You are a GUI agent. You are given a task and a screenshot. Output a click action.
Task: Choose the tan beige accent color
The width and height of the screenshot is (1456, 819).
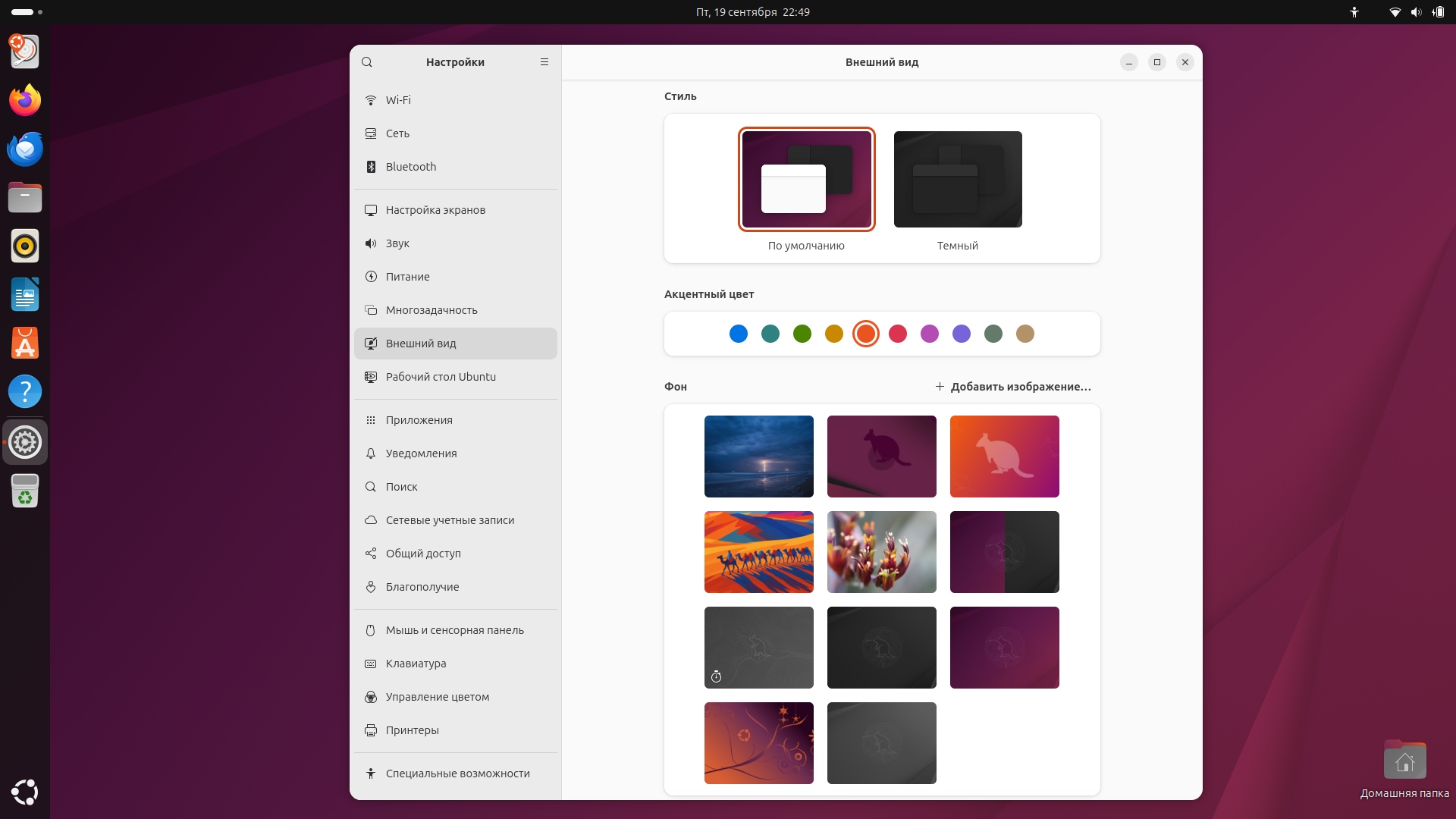coord(1025,334)
